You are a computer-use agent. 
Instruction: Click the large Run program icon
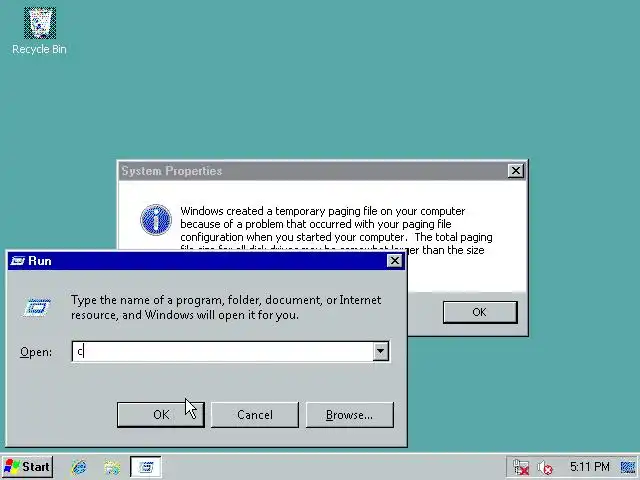pos(37,307)
